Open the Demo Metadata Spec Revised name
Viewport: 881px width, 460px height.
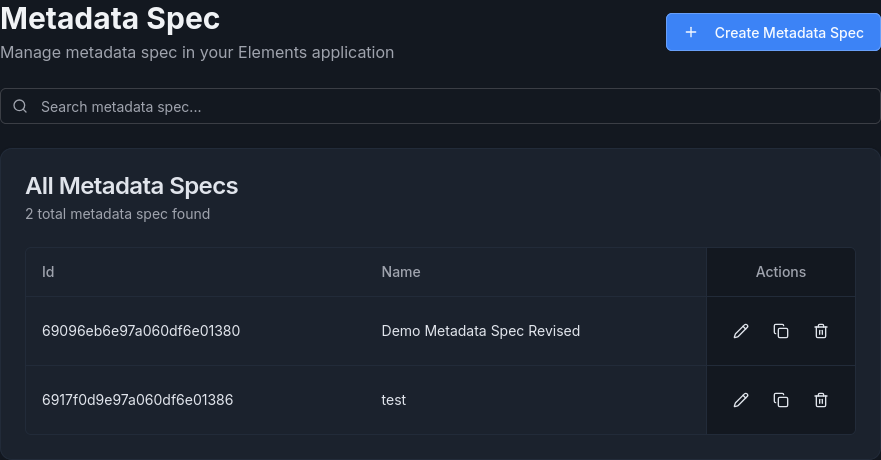480,331
